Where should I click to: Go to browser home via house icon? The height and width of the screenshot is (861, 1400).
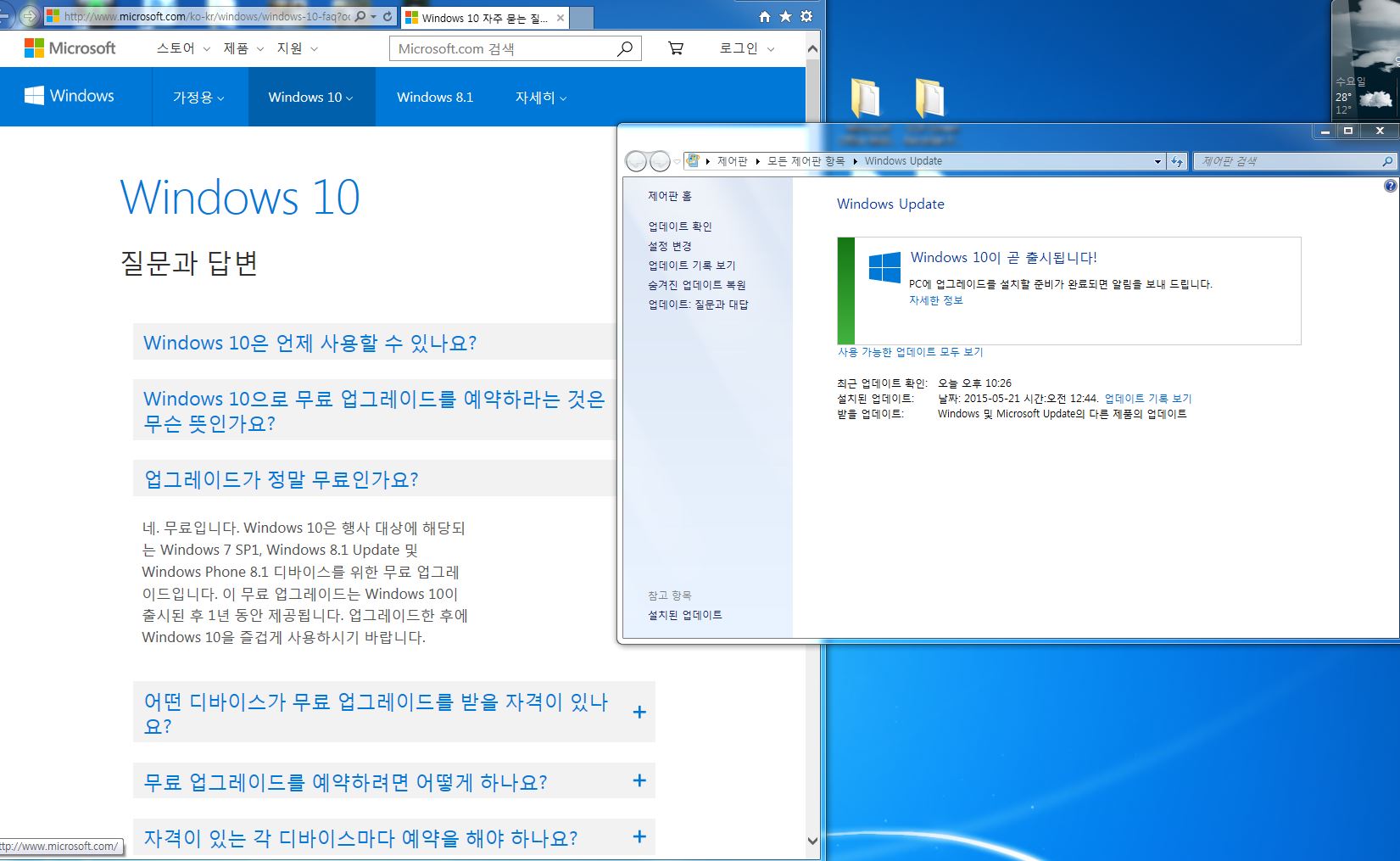pyautogui.click(x=765, y=16)
